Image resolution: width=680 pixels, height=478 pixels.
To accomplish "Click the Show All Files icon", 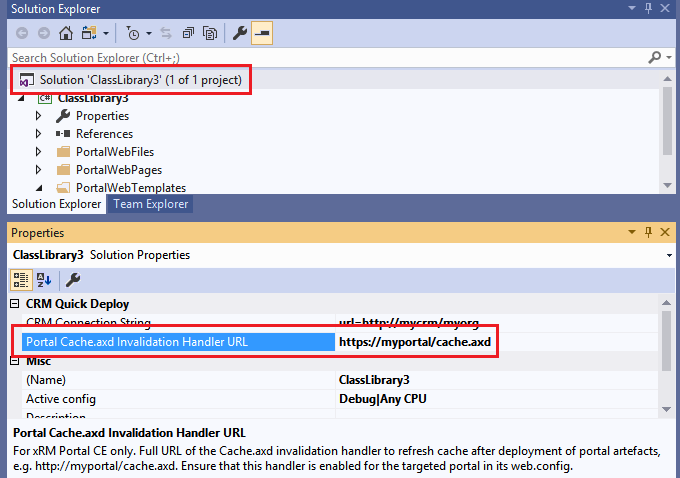I will 210,33.
